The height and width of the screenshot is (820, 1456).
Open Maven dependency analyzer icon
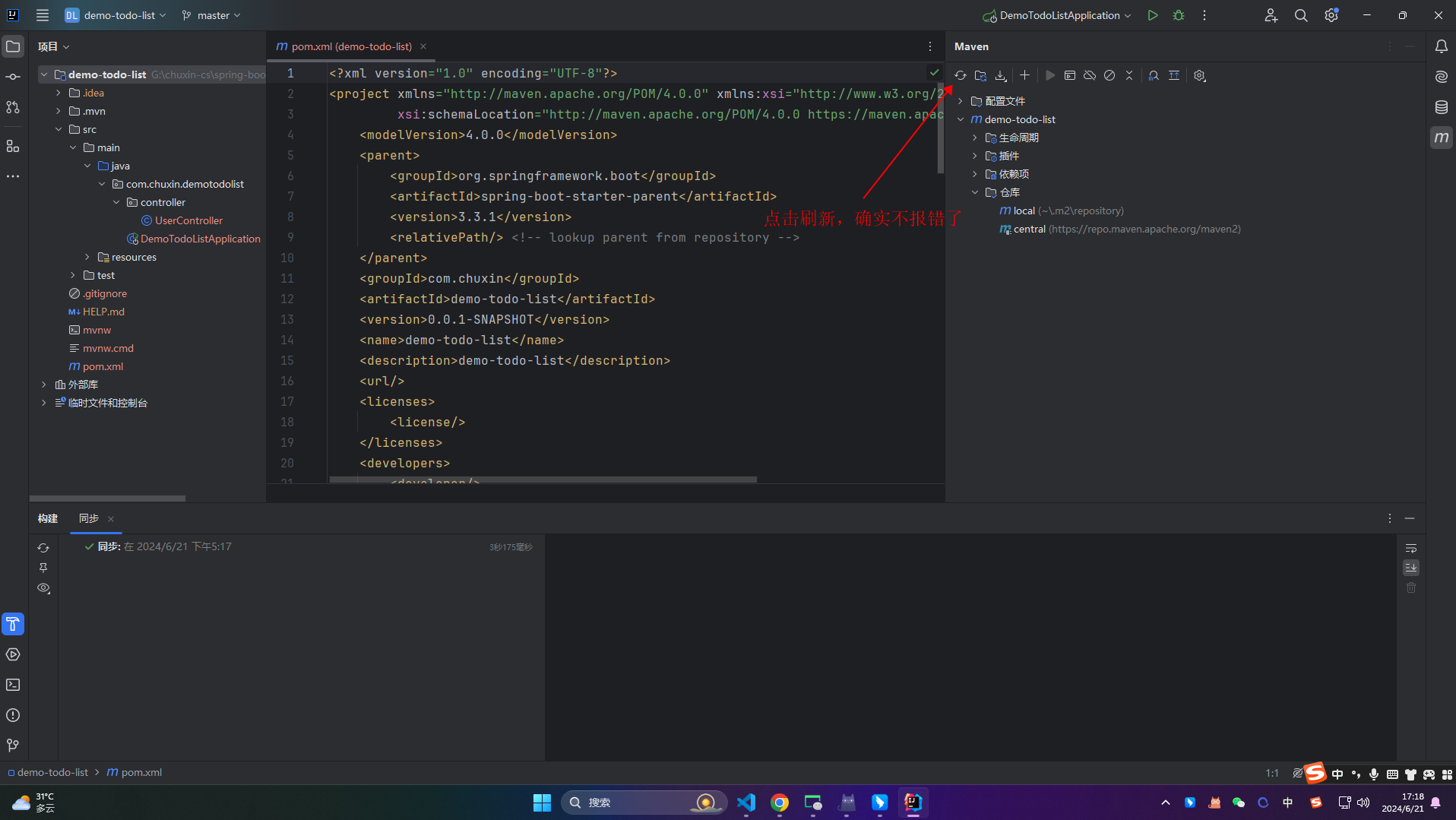pos(1154,75)
